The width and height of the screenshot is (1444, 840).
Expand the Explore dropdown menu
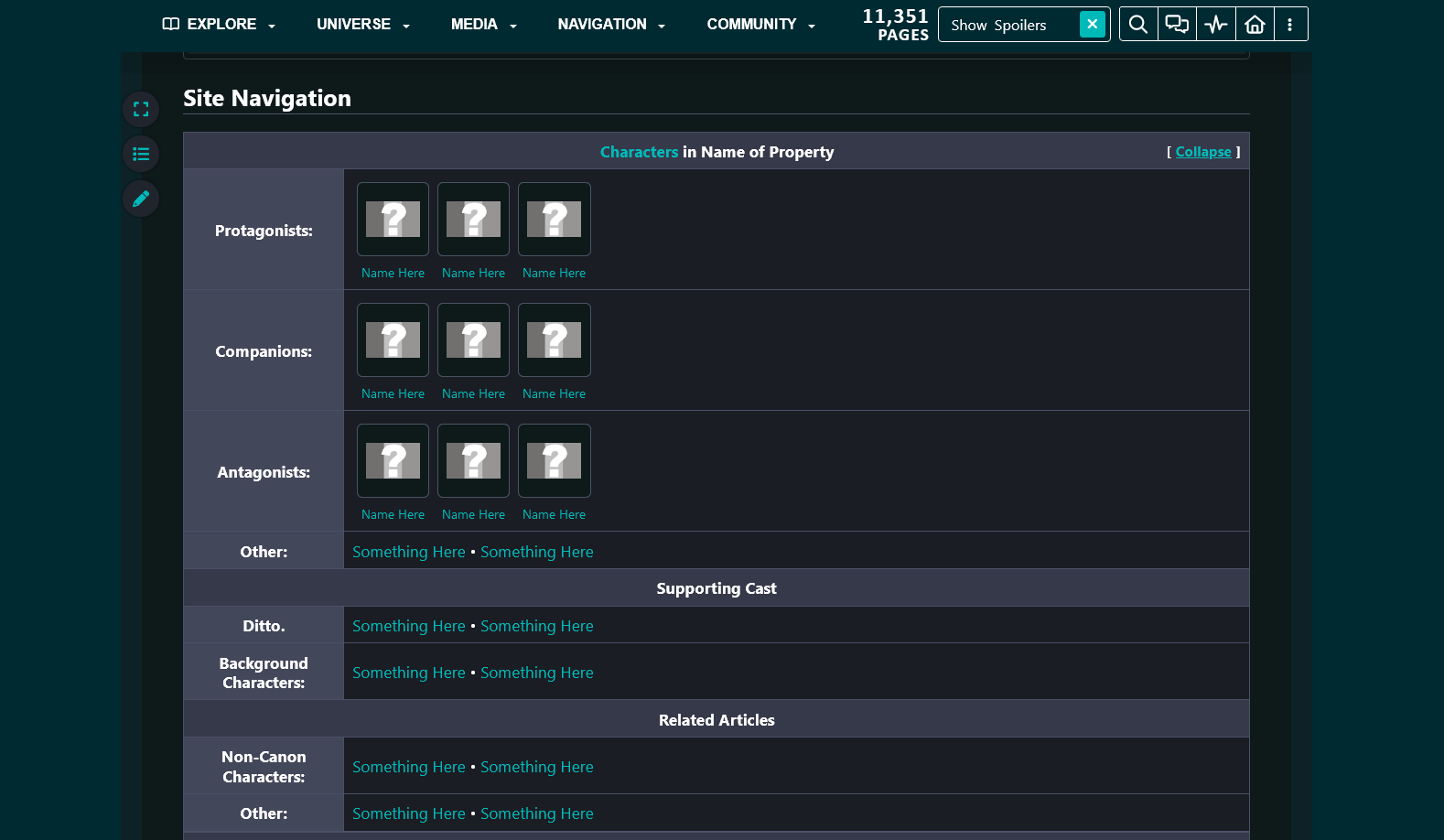point(220,25)
